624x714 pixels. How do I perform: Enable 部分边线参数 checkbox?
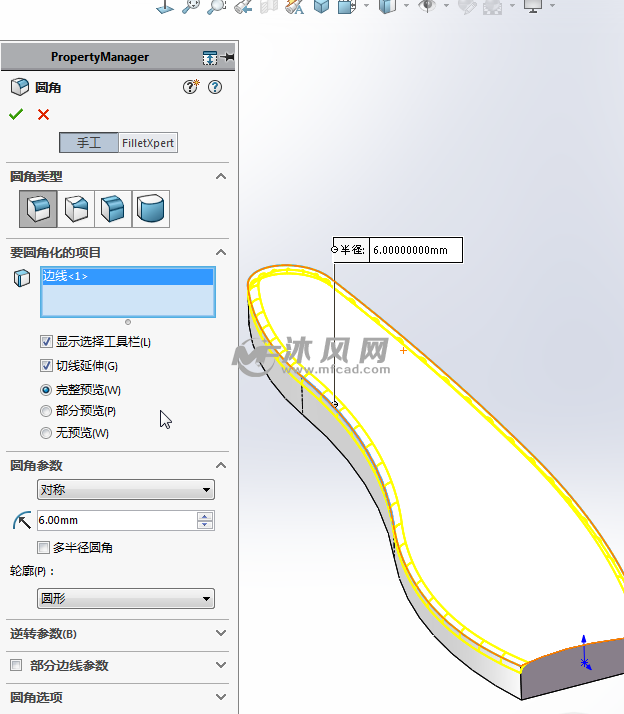point(16,665)
